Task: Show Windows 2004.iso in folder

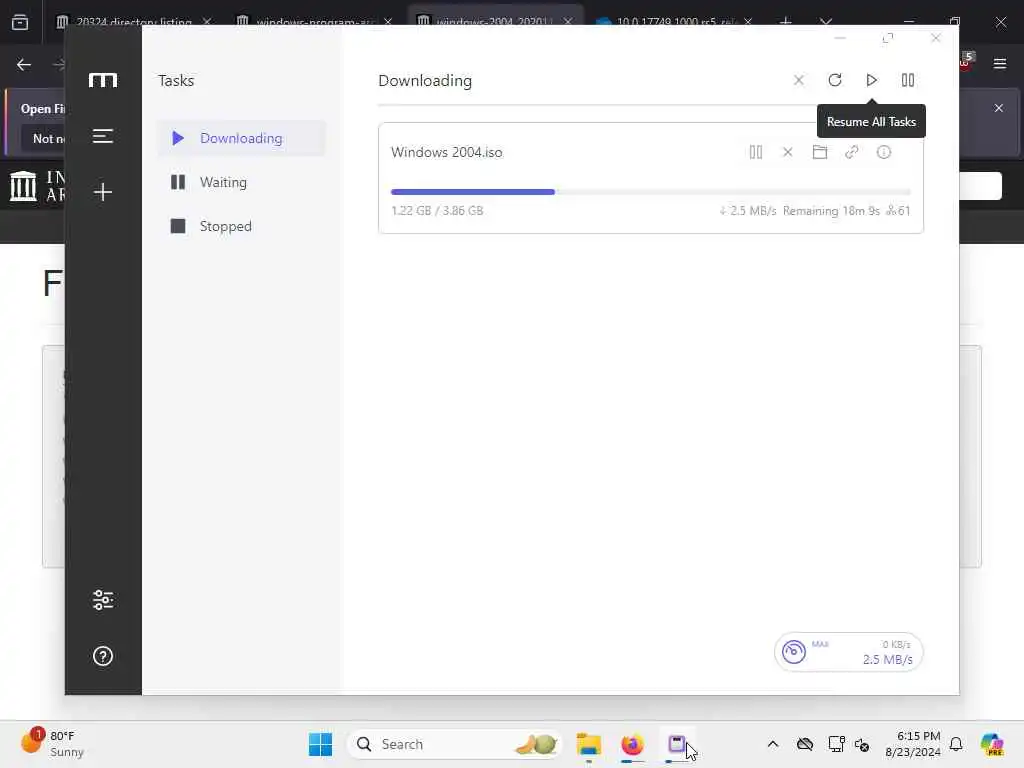Action: (x=820, y=152)
